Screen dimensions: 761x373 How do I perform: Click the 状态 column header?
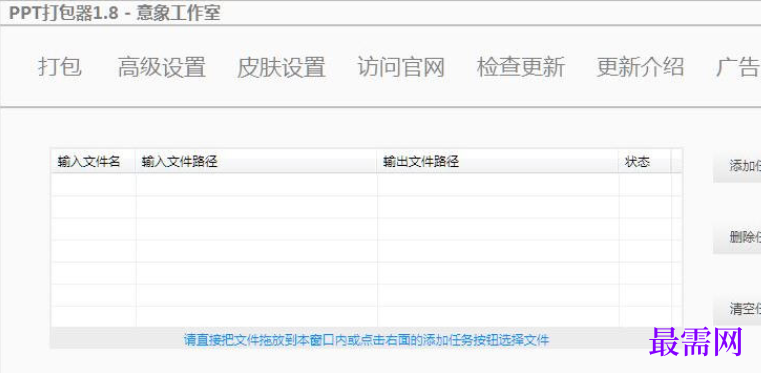click(645, 162)
